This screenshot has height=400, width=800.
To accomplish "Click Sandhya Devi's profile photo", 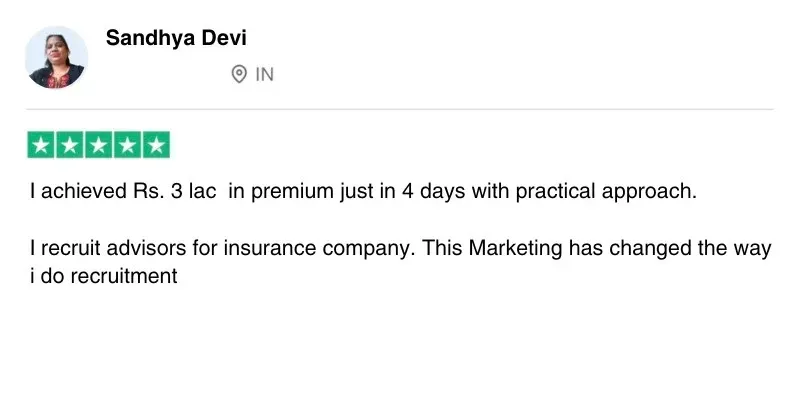I will click(56, 58).
